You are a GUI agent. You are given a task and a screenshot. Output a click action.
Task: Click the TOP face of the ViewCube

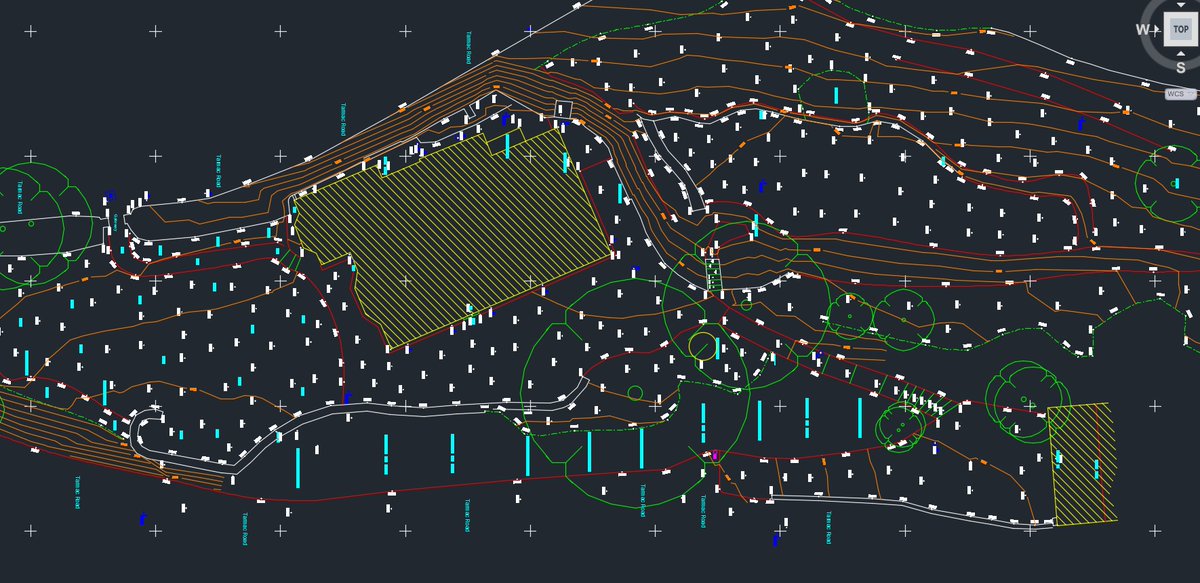[x=1180, y=29]
